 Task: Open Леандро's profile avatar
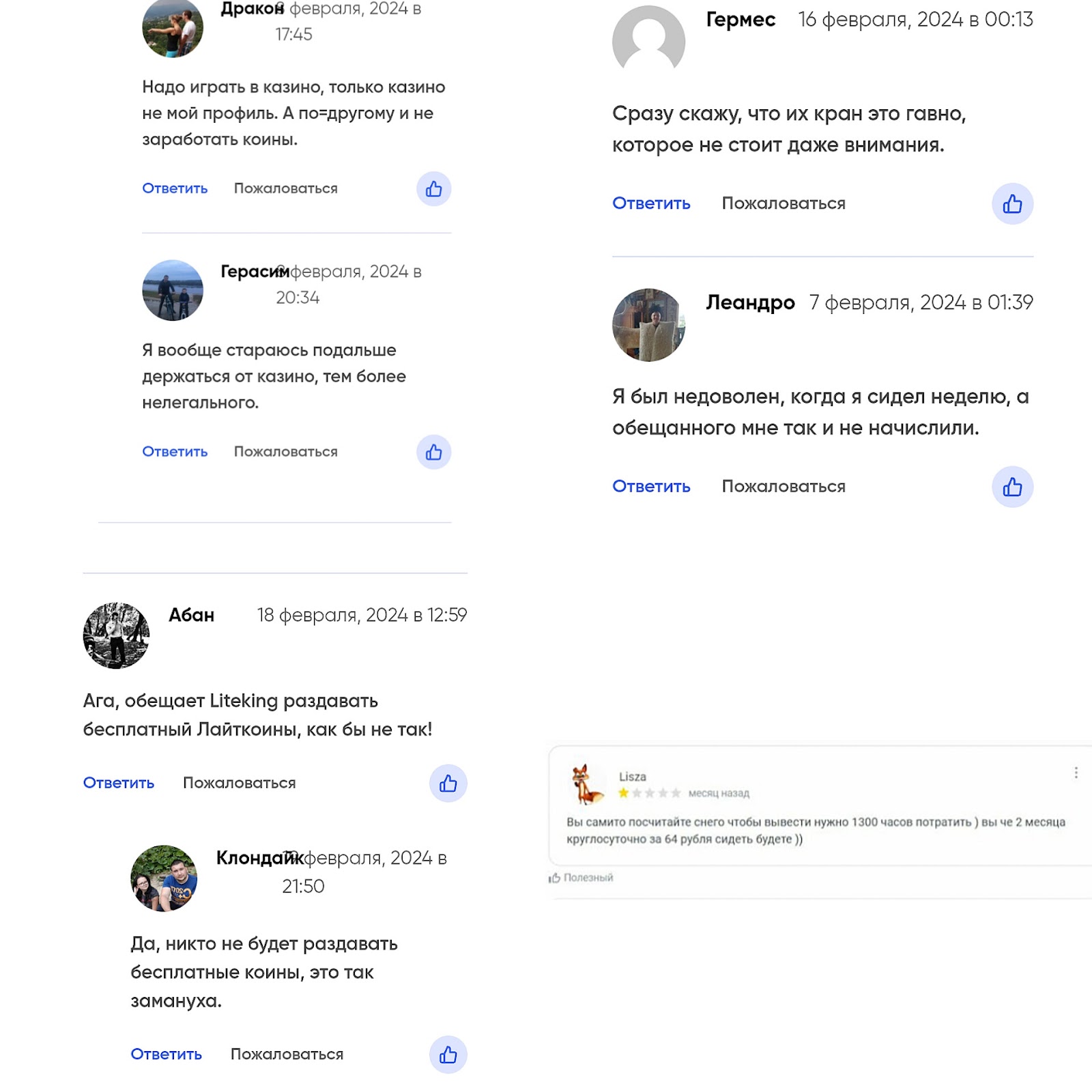click(x=648, y=325)
